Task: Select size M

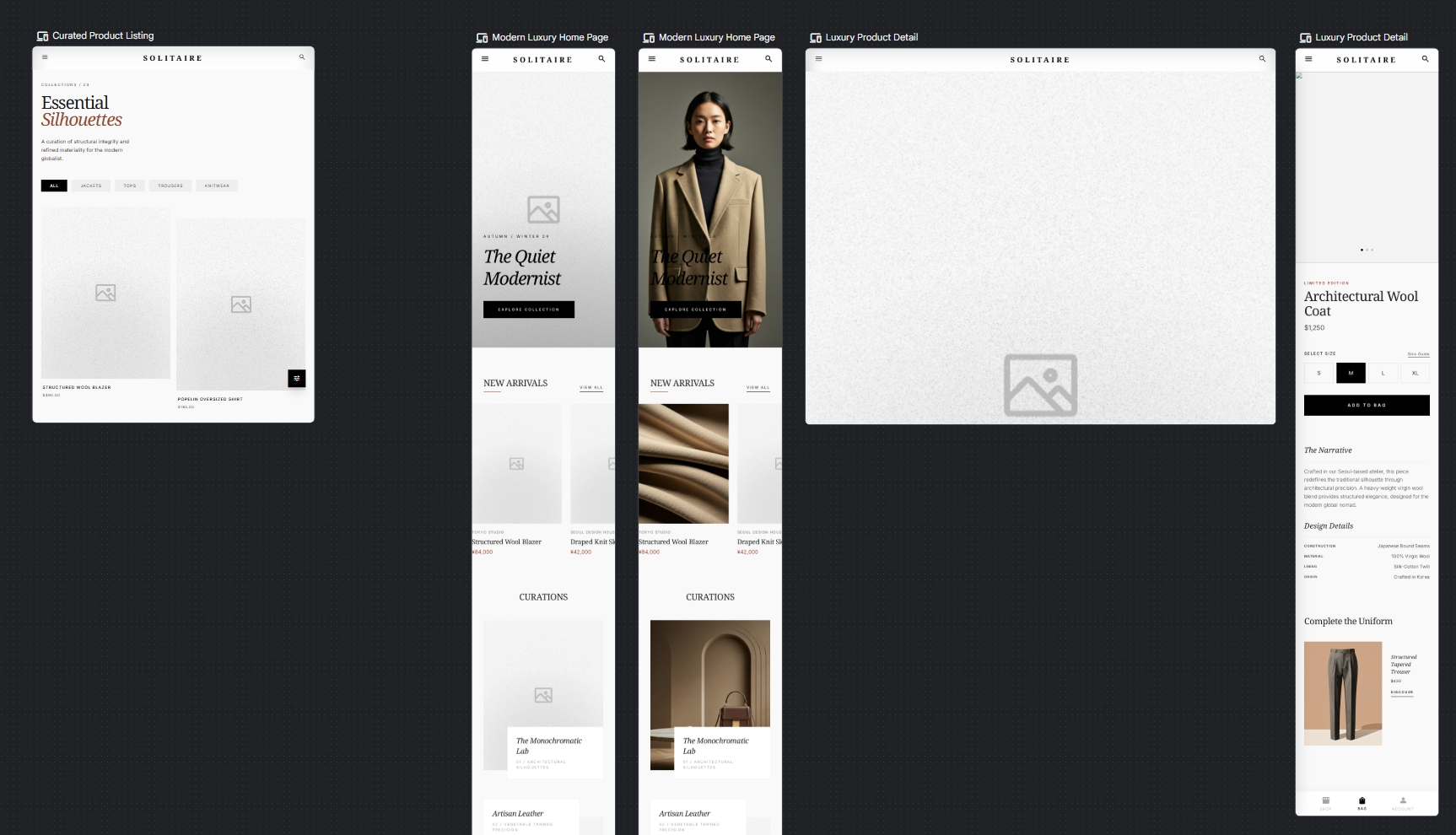Action: pos(1351,373)
